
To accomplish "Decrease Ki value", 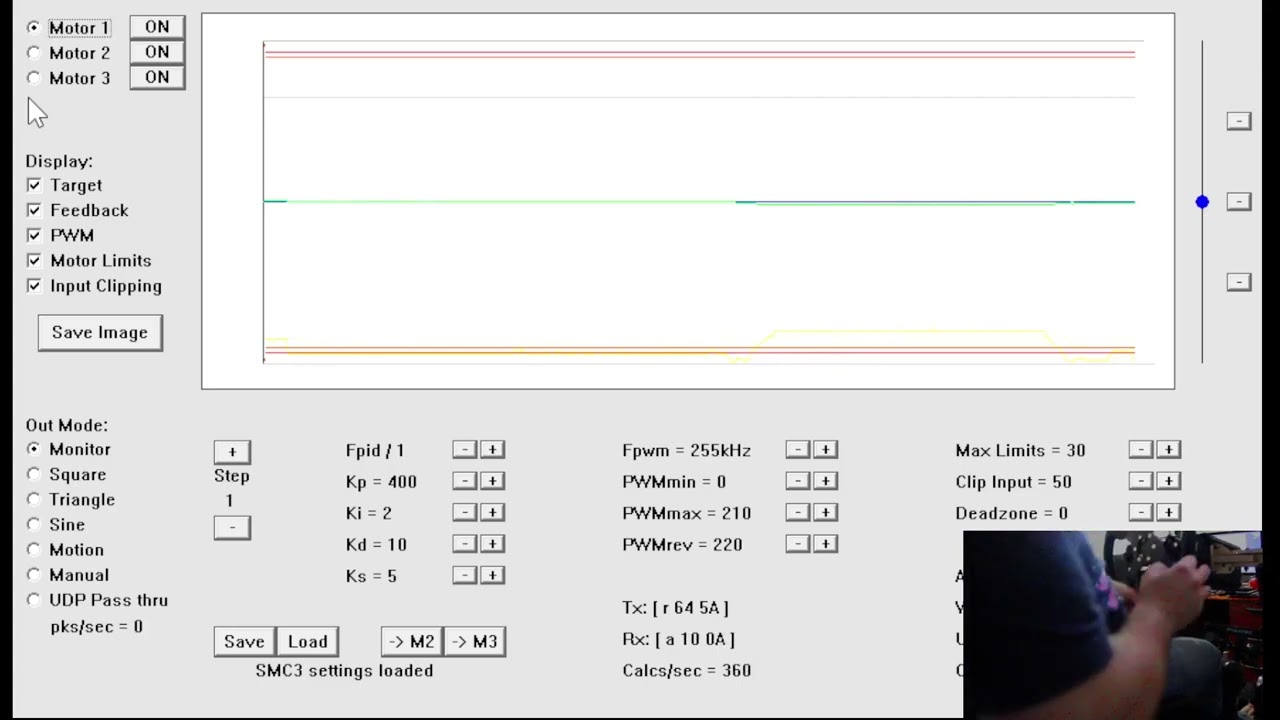I will [464, 512].
